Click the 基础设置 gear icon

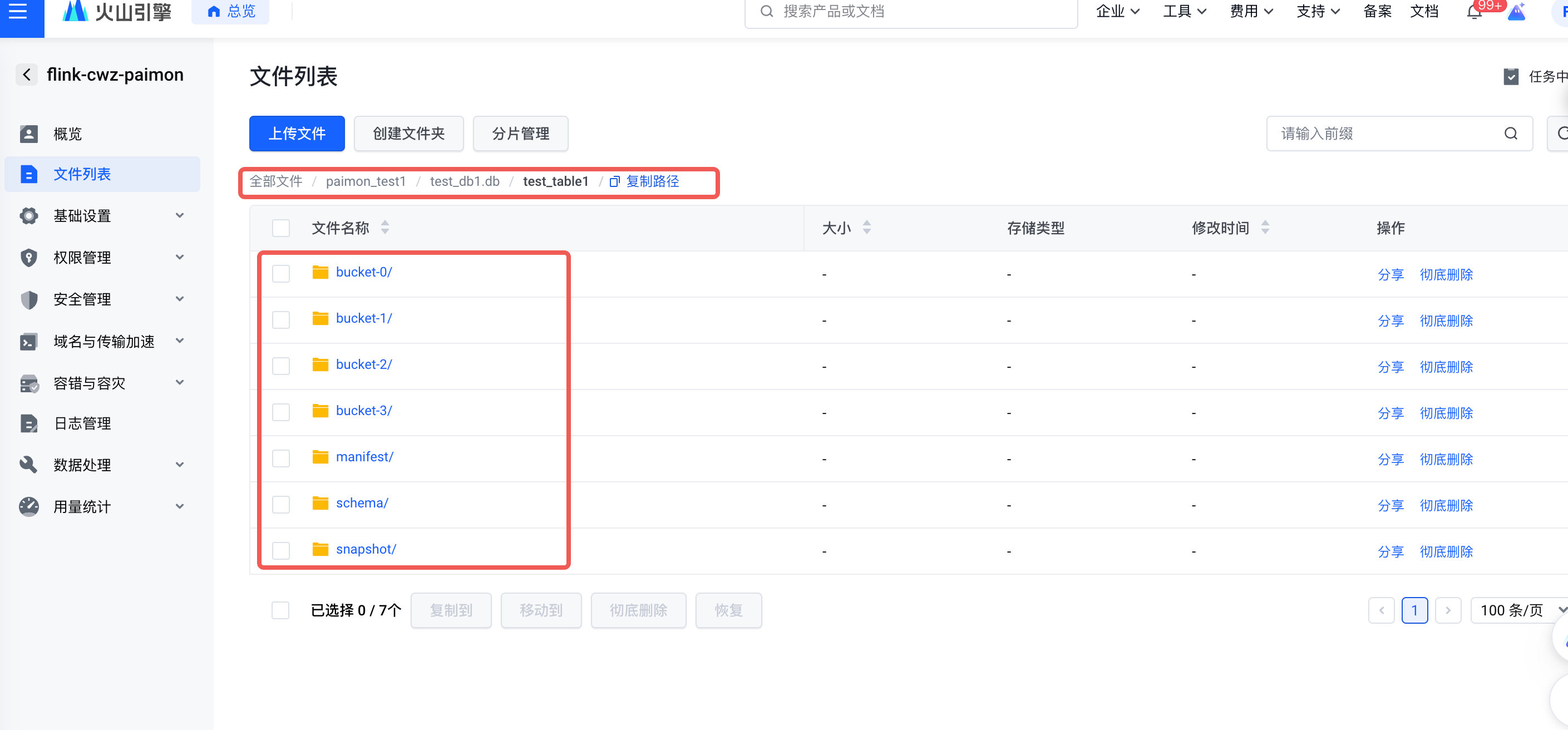[x=28, y=215]
